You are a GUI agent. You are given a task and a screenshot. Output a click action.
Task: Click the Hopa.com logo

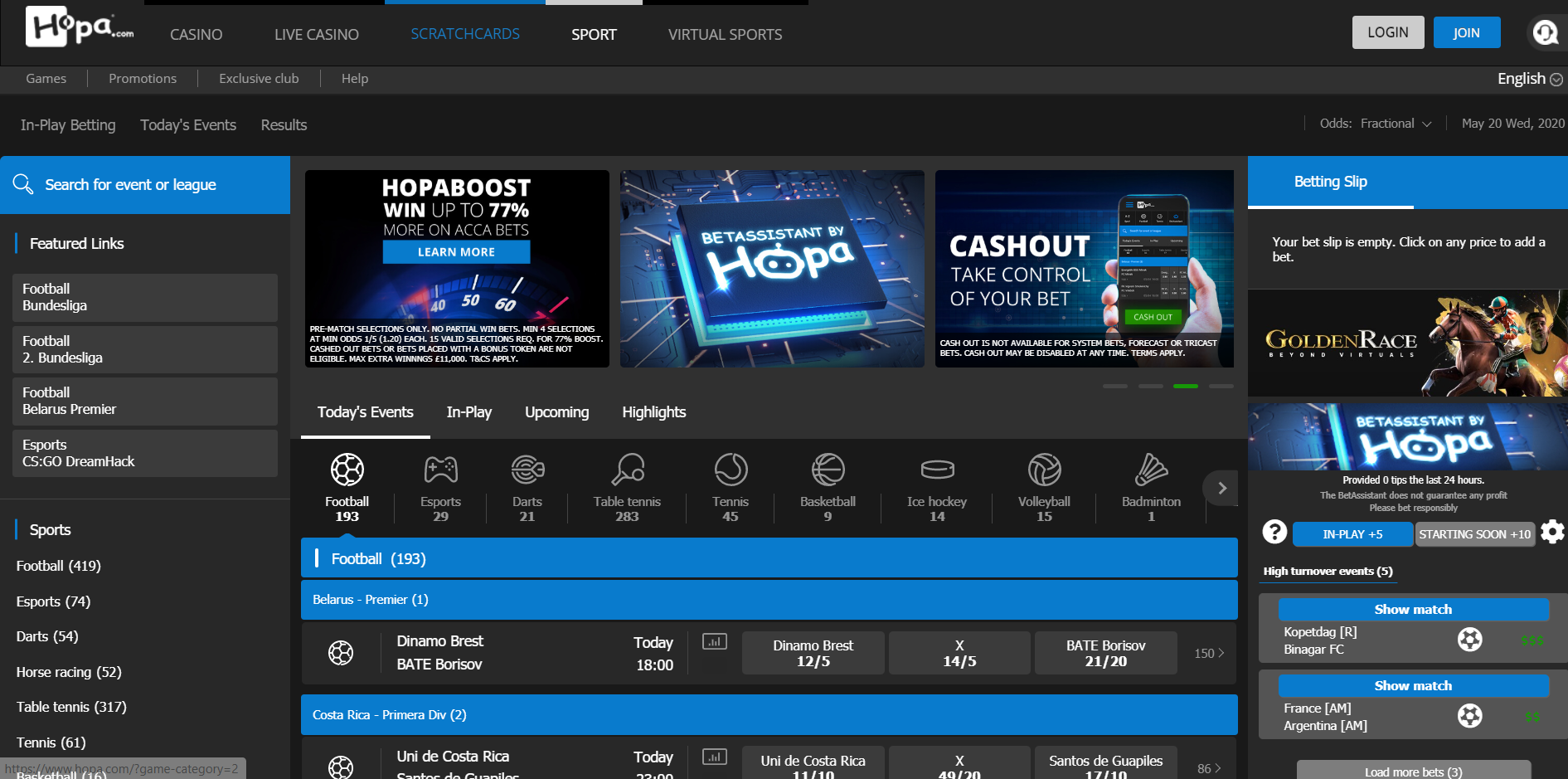tap(80, 27)
